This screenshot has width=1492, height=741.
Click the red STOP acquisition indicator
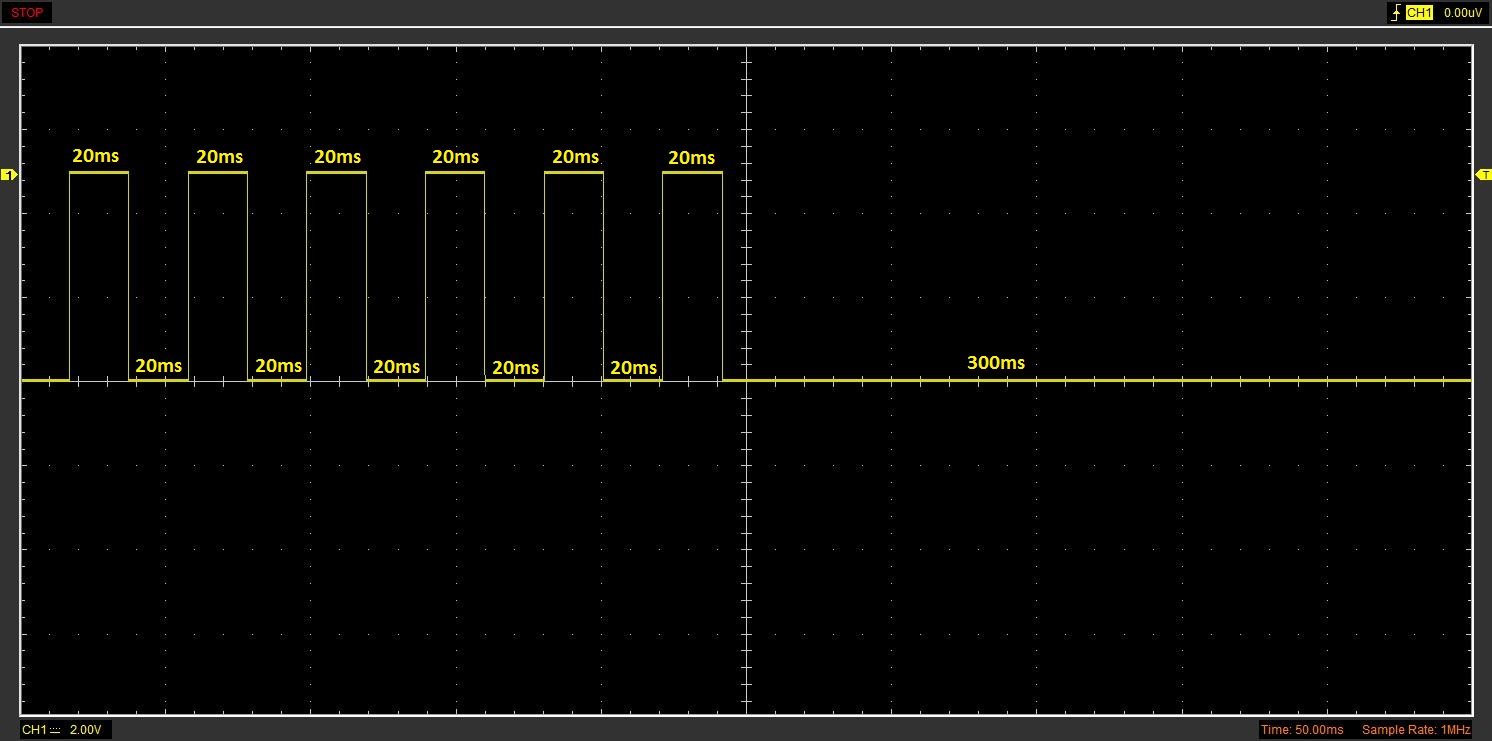26,13
